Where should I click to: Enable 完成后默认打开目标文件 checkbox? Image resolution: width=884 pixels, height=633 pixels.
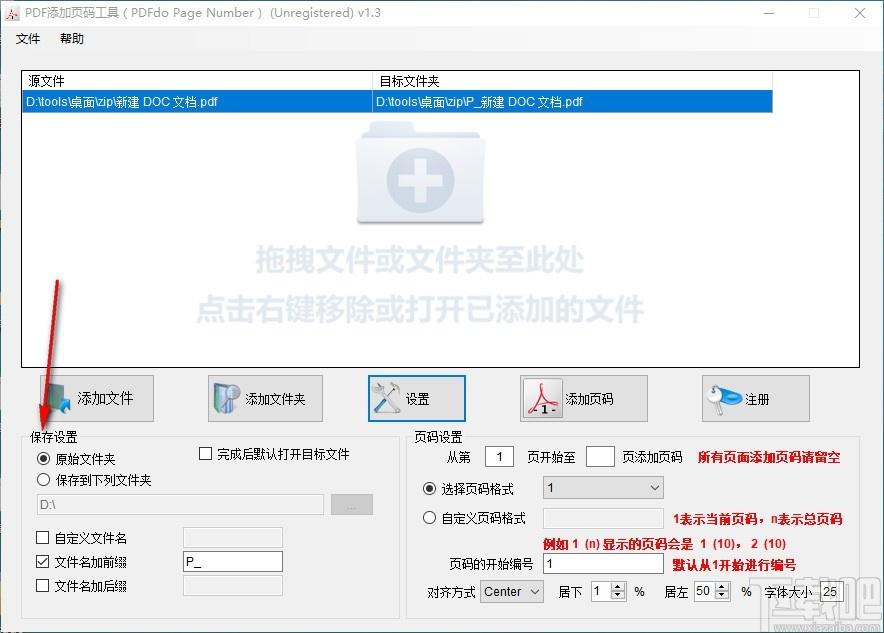point(205,454)
